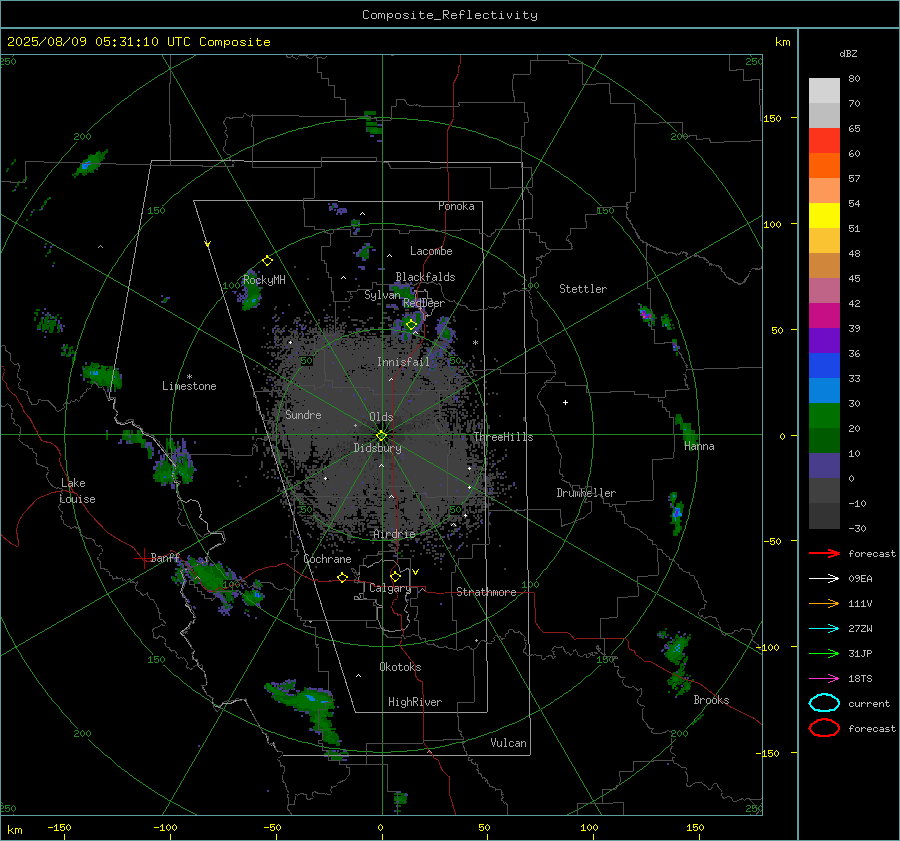900x841 pixels.
Task: Click the light gray 70 dBZ color swatch
Action: tap(824, 91)
